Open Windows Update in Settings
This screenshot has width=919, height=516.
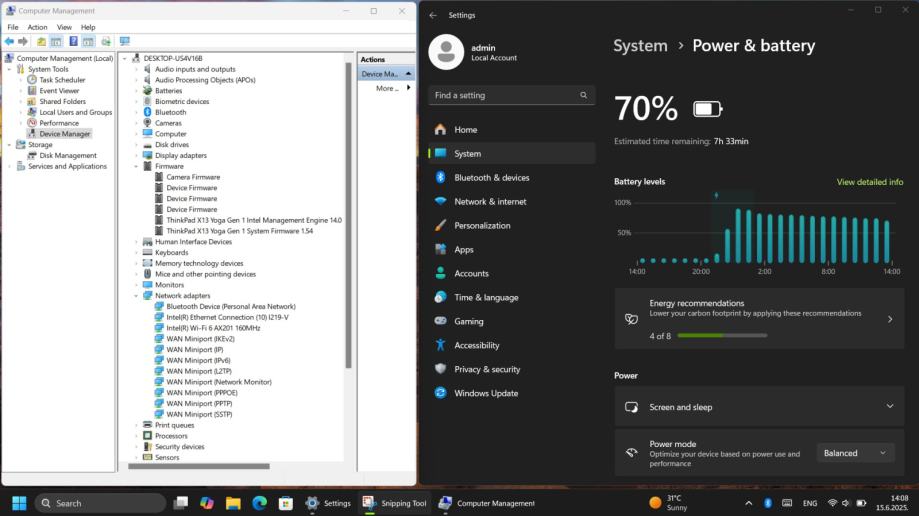point(512,394)
